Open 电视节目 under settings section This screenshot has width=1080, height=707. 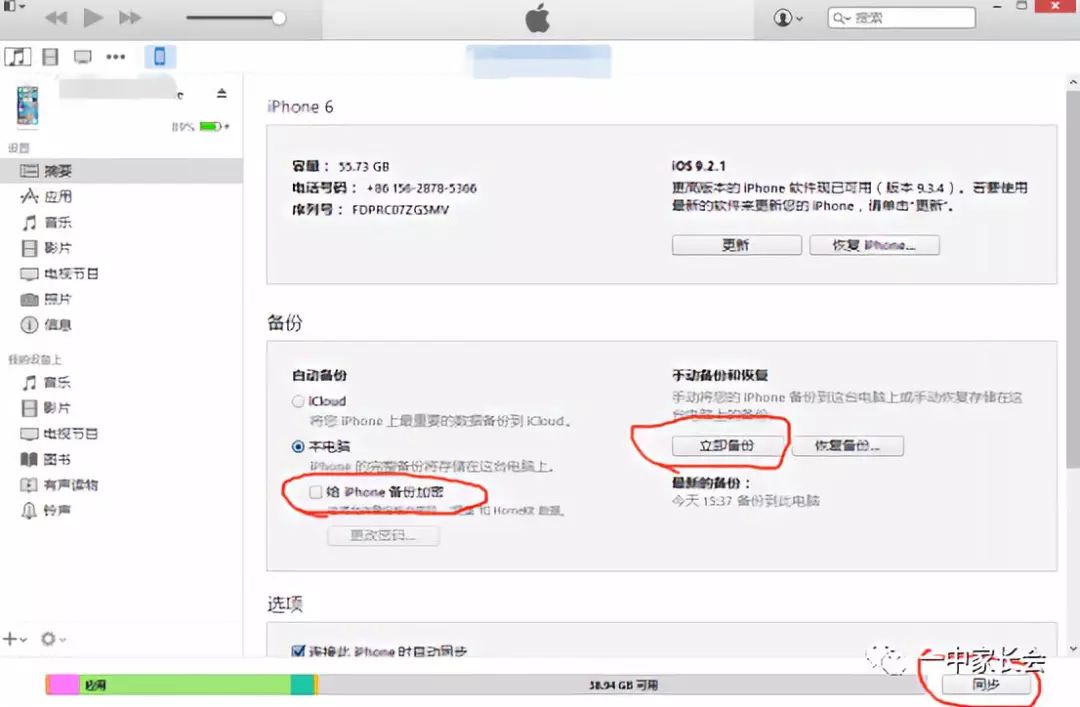[60, 274]
